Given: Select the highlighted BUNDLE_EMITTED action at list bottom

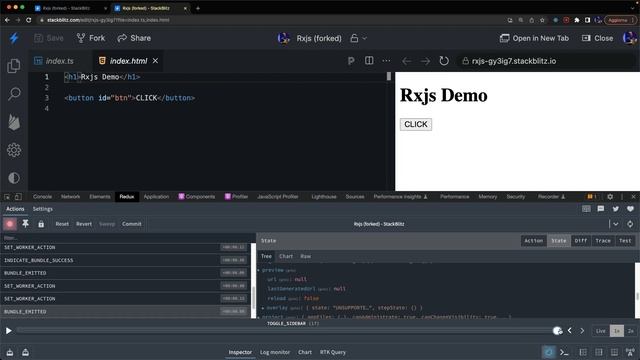Looking at the screenshot, I should pos(126,311).
